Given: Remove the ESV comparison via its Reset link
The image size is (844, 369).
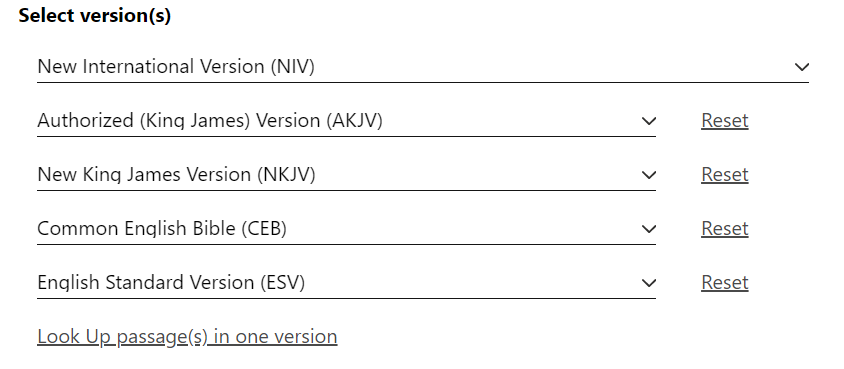Looking at the screenshot, I should [725, 282].
